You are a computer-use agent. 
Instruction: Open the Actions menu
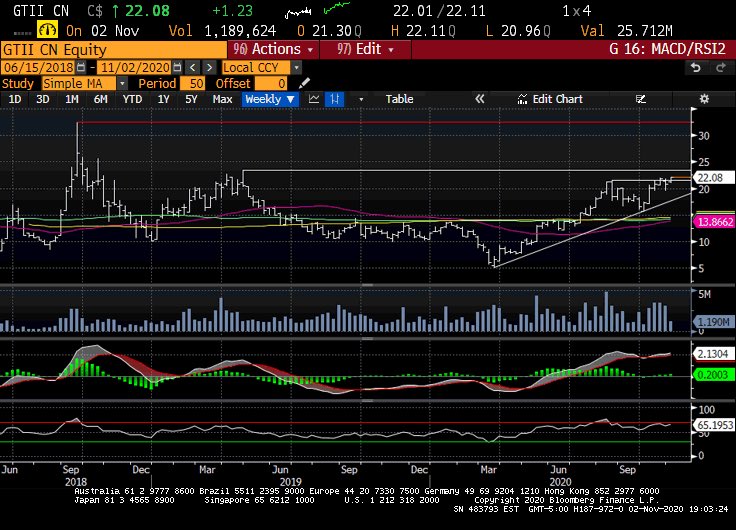[x=273, y=49]
